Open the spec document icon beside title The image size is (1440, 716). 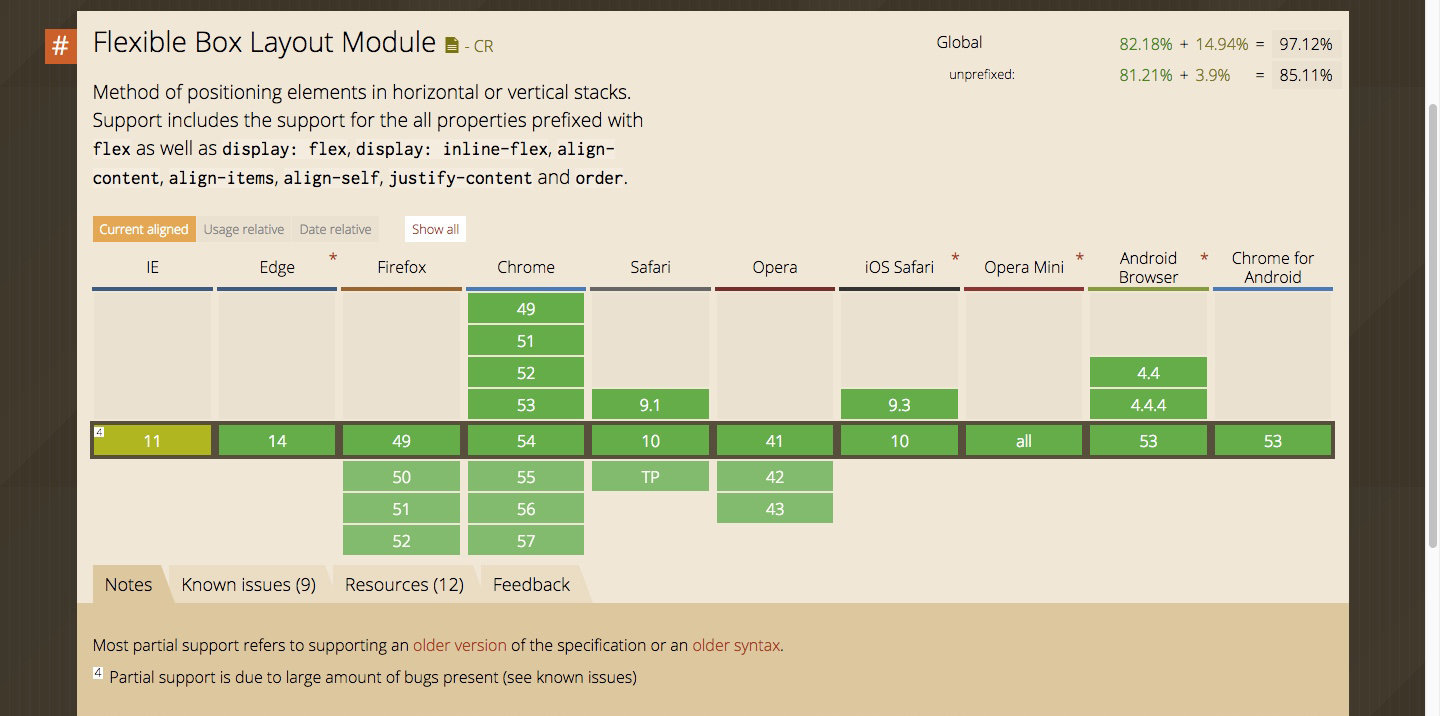452,45
